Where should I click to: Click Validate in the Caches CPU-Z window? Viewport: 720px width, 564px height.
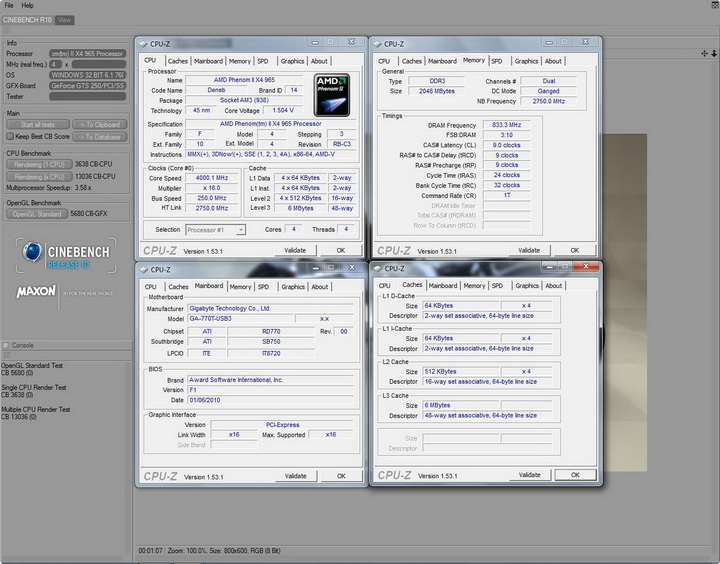tap(529, 475)
